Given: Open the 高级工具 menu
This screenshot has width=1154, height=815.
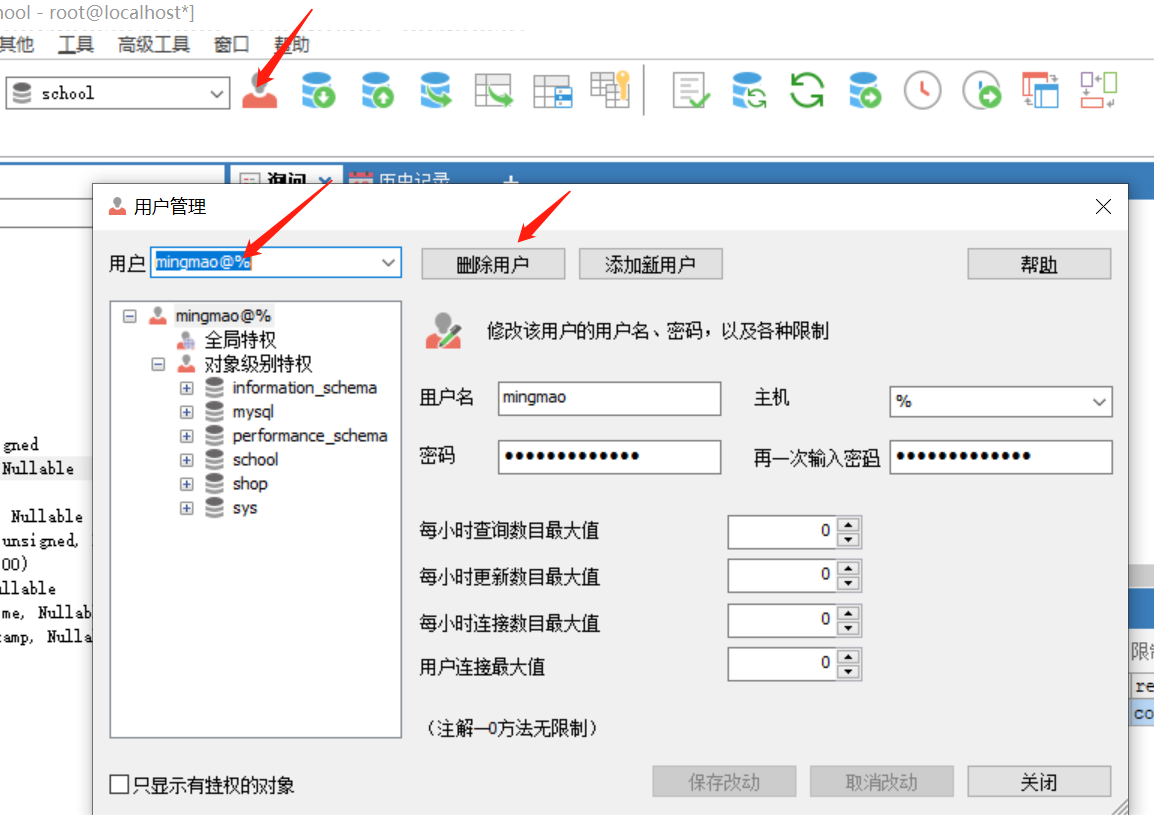Looking at the screenshot, I should click(154, 45).
